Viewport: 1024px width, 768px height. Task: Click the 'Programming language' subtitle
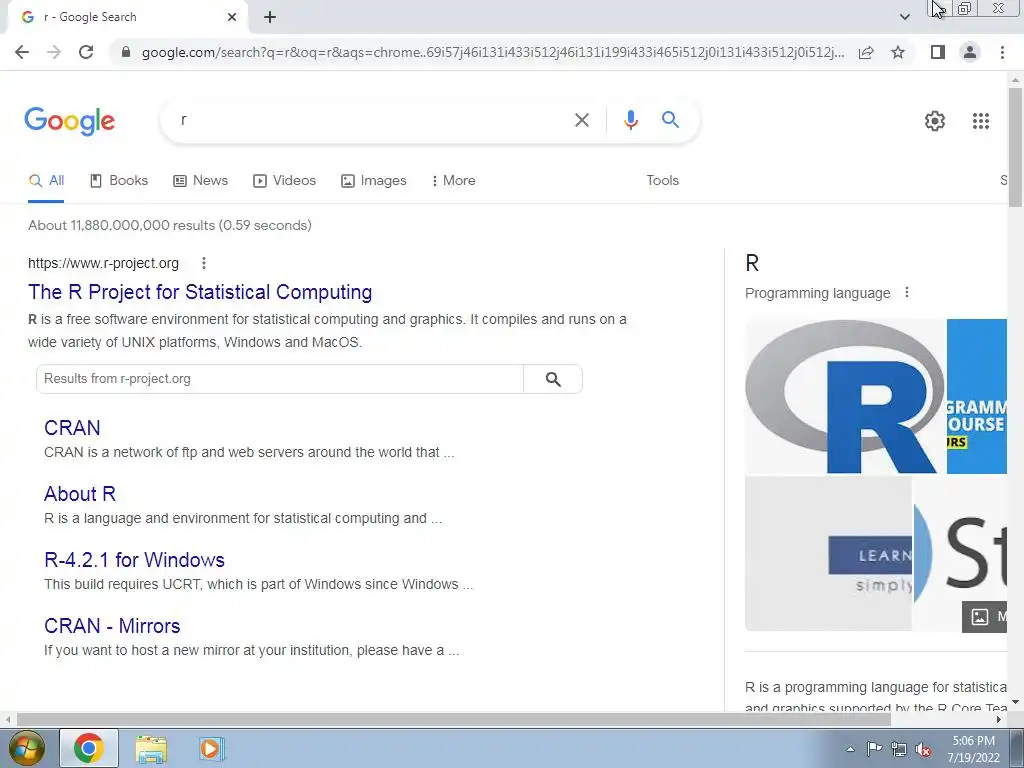818,293
